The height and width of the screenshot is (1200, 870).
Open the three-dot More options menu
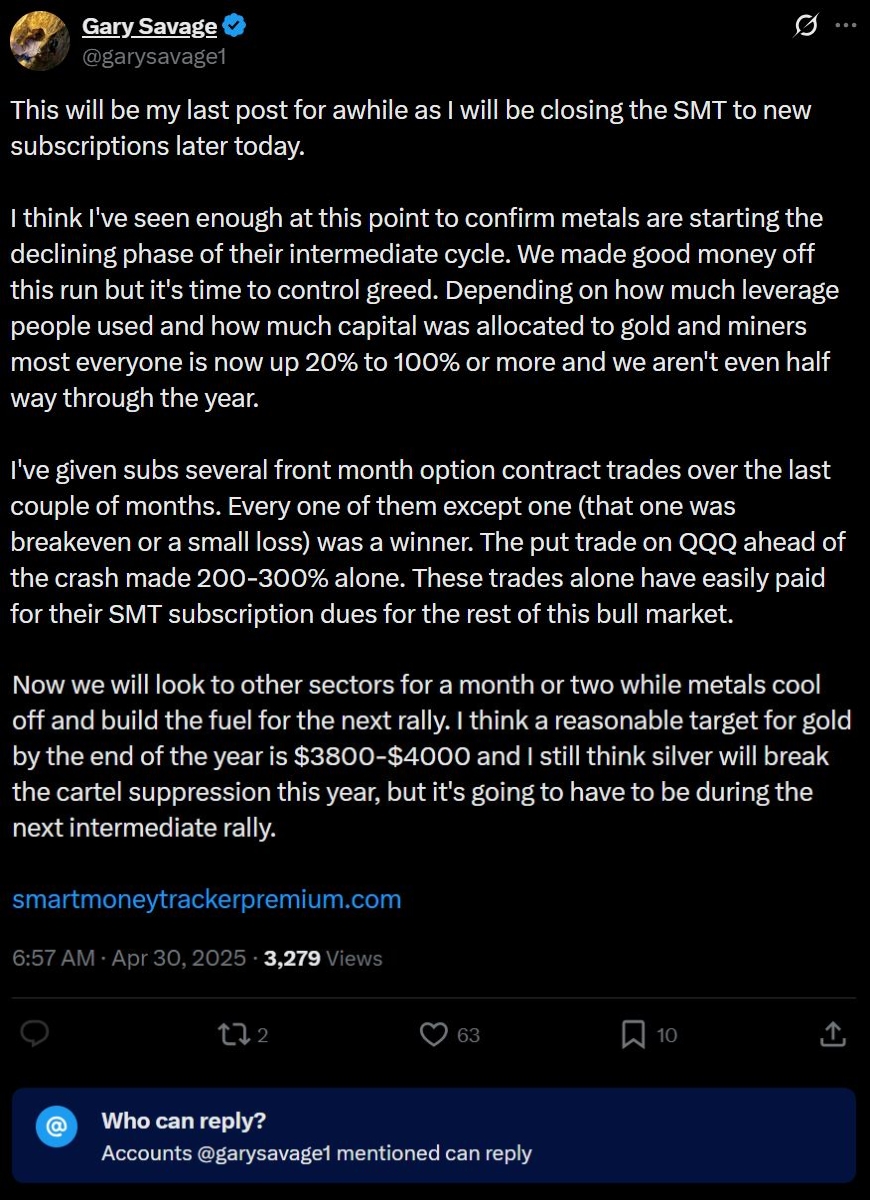[844, 27]
